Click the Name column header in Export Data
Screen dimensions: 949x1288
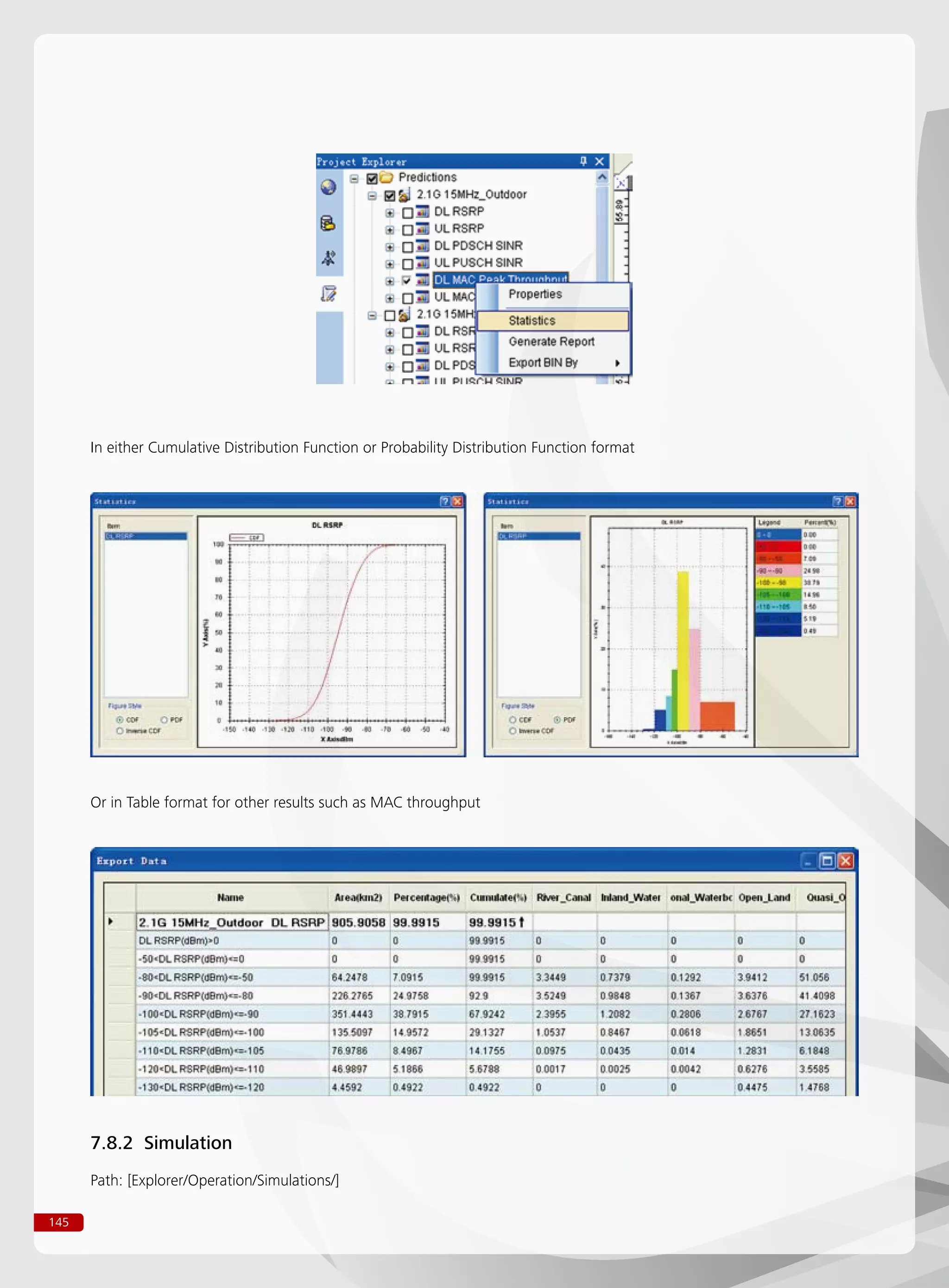pyautogui.click(x=231, y=897)
